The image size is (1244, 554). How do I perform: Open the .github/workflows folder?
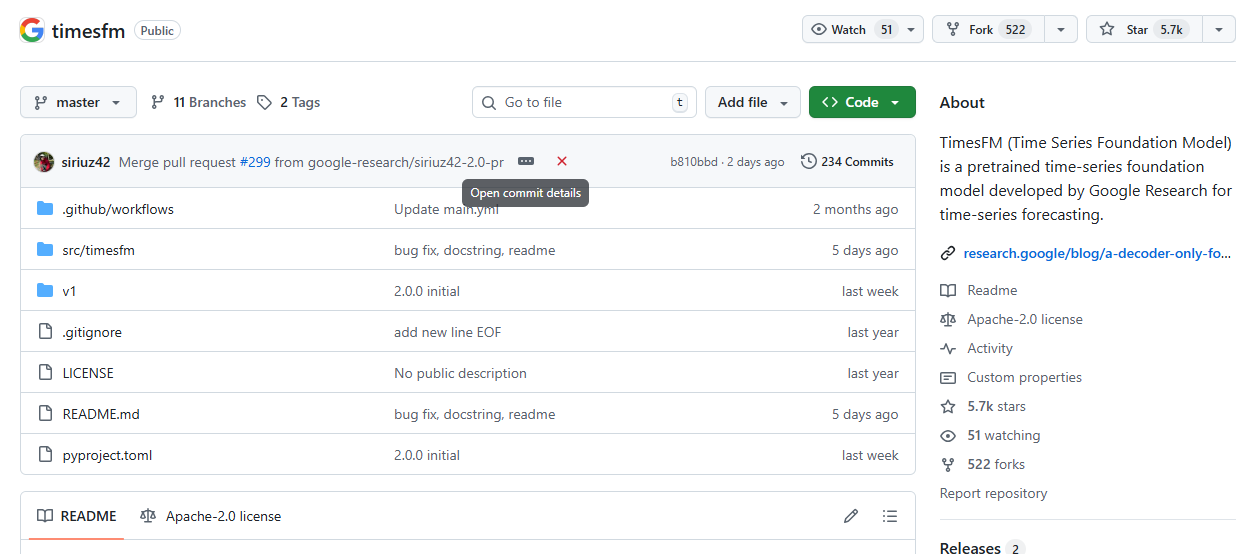click(118, 209)
